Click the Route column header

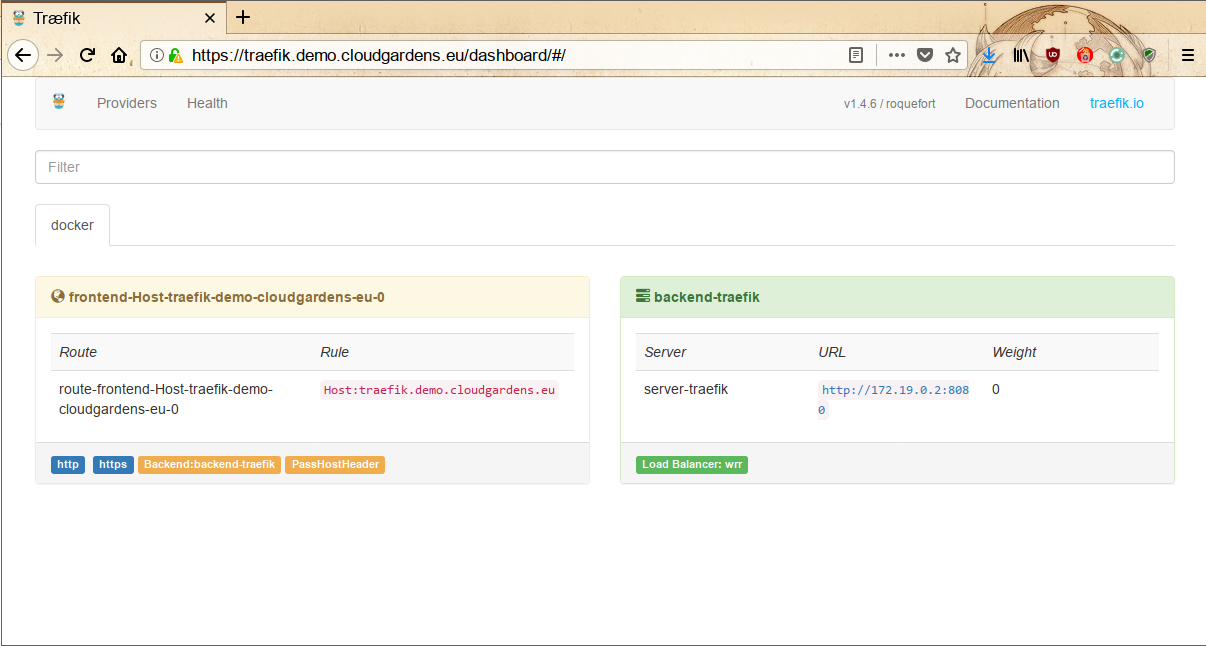(x=78, y=352)
